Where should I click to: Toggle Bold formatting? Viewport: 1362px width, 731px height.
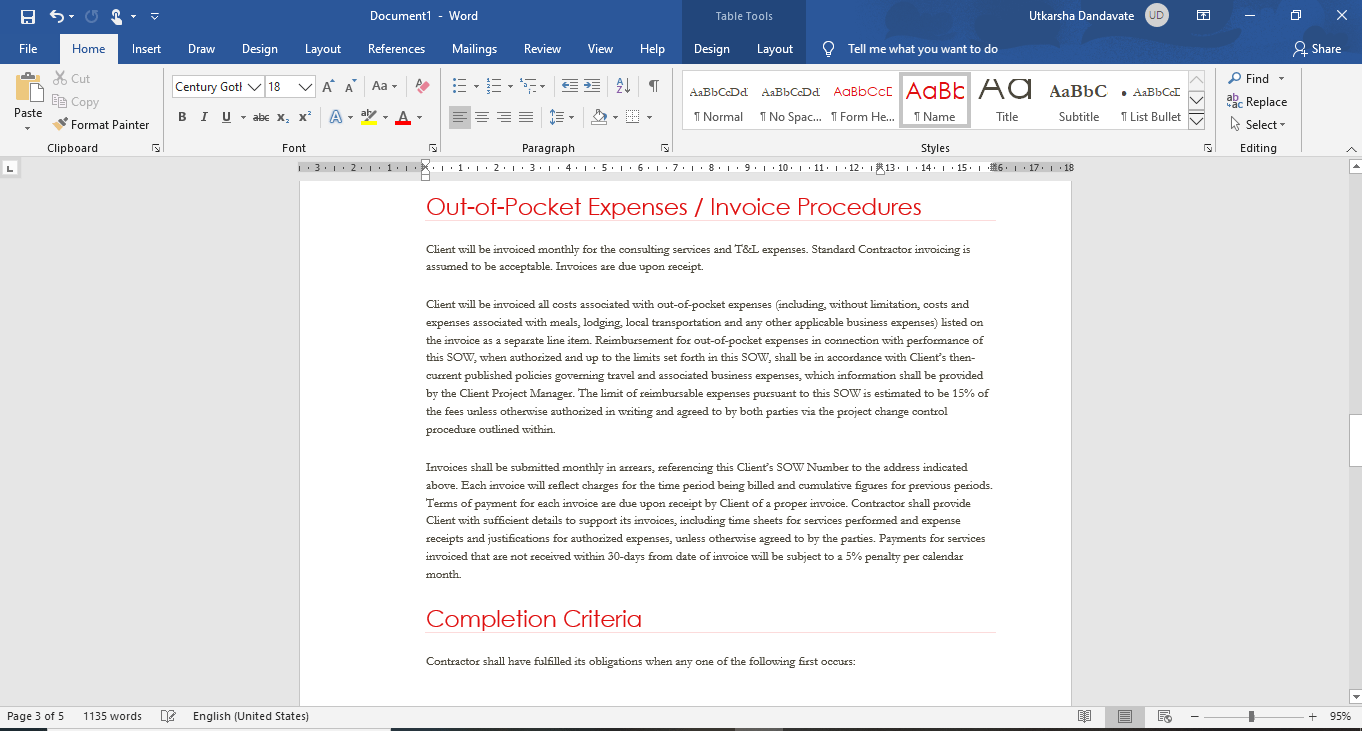[182, 117]
